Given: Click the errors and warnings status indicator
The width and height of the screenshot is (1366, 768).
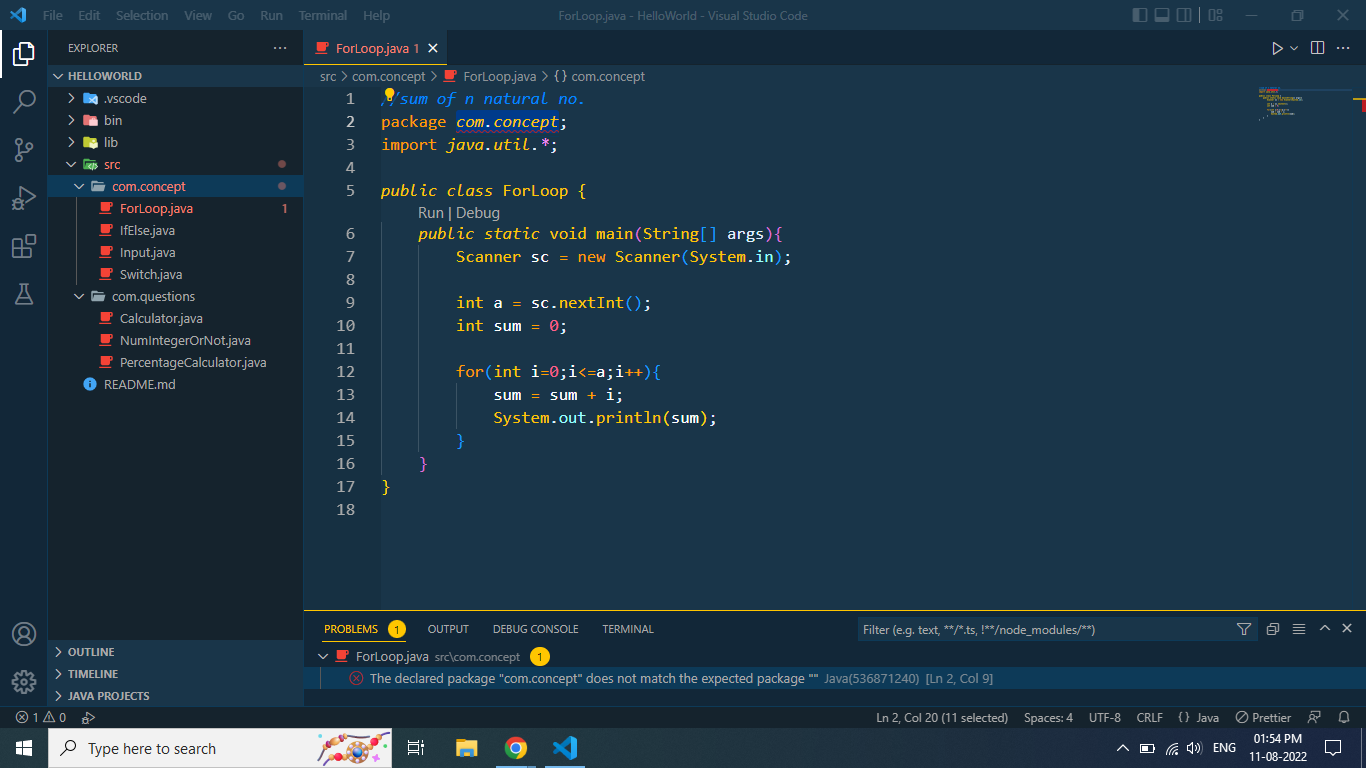Looking at the screenshot, I should pos(41,717).
